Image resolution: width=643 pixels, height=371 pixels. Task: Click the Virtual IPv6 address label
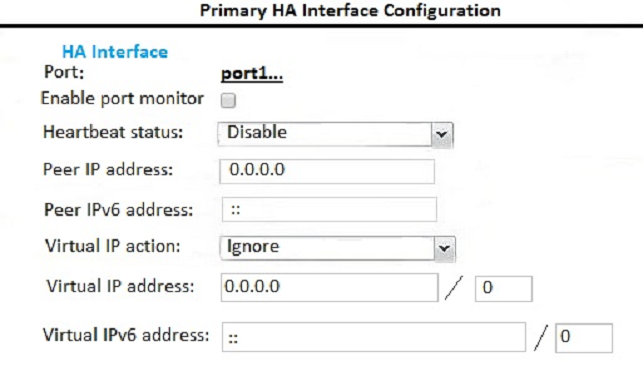[126, 335]
